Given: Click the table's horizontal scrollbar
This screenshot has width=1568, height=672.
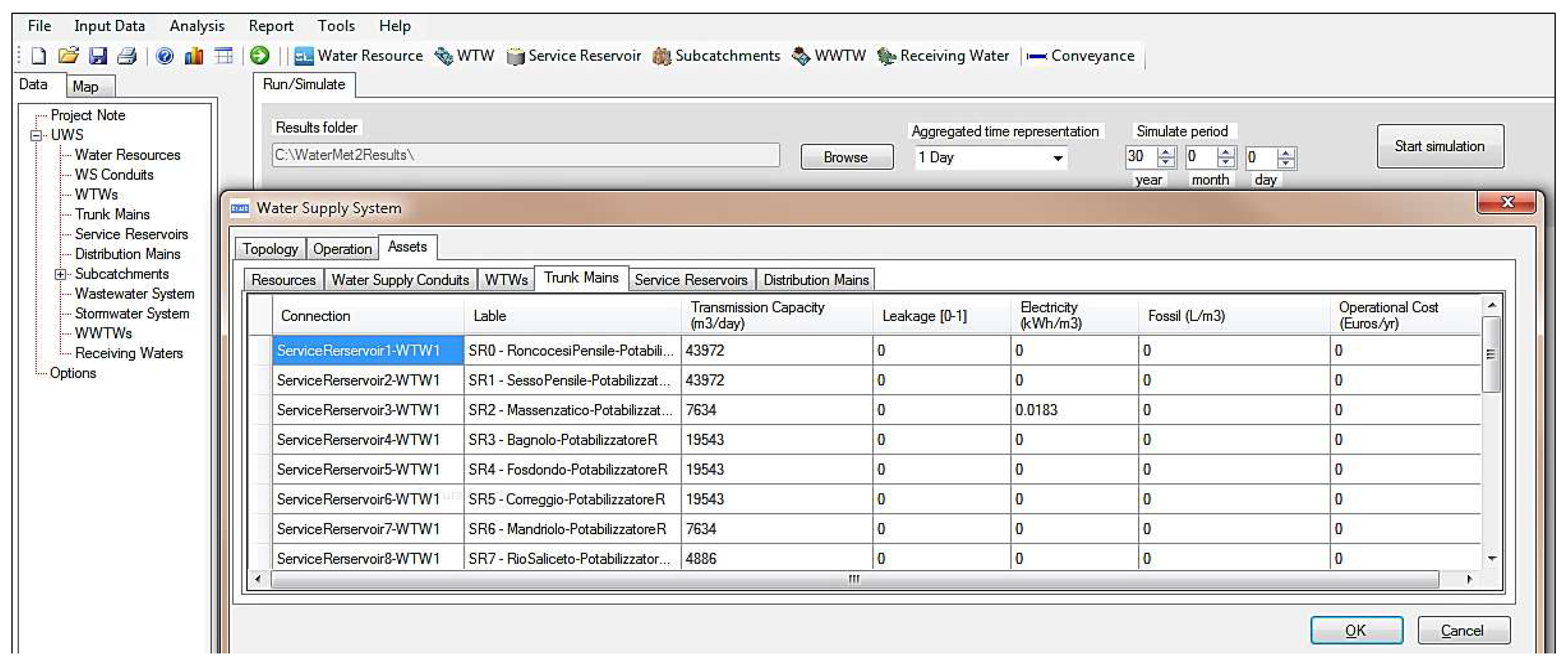Looking at the screenshot, I should 853,579.
